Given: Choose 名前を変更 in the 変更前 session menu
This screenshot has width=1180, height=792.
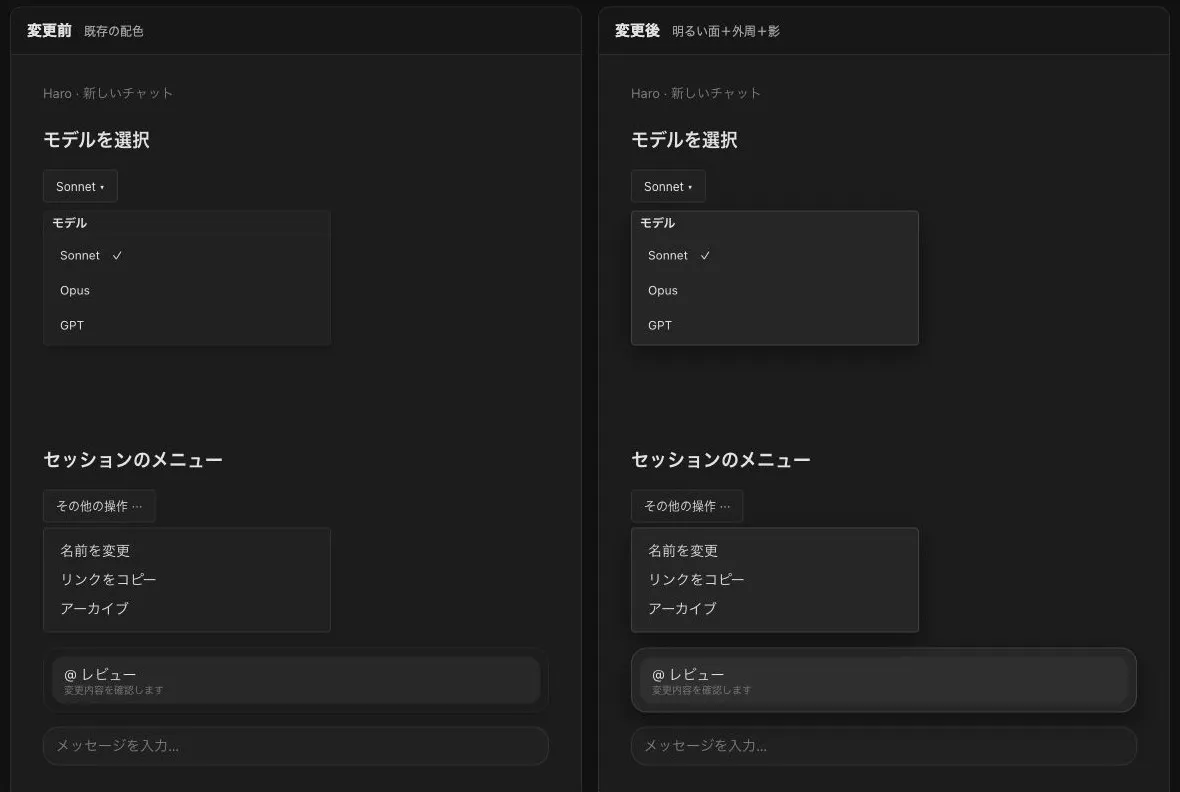Looking at the screenshot, I should click(x=187, y=551).
